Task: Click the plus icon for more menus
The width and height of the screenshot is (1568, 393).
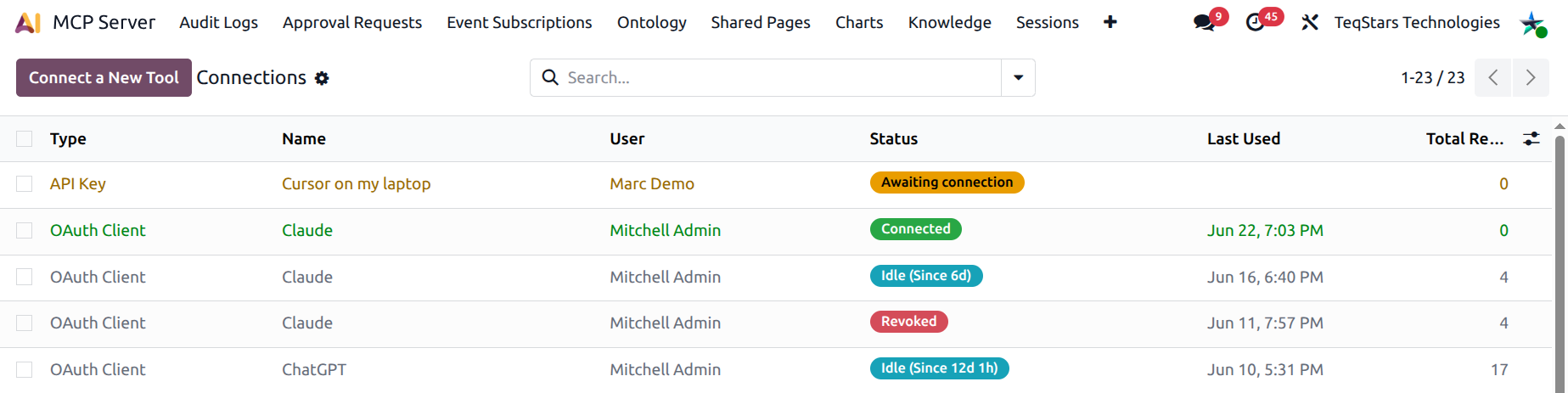Action: coord(1110,23)
